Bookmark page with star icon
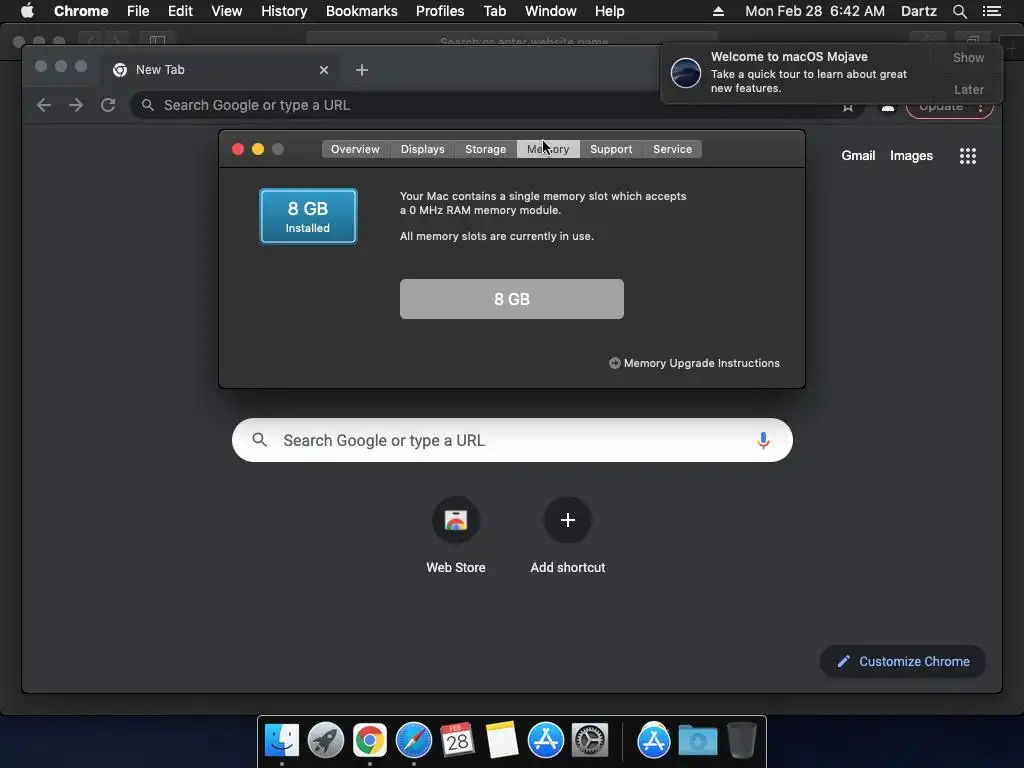Viewport: 1024px width, 768px height. coord(848,106)
